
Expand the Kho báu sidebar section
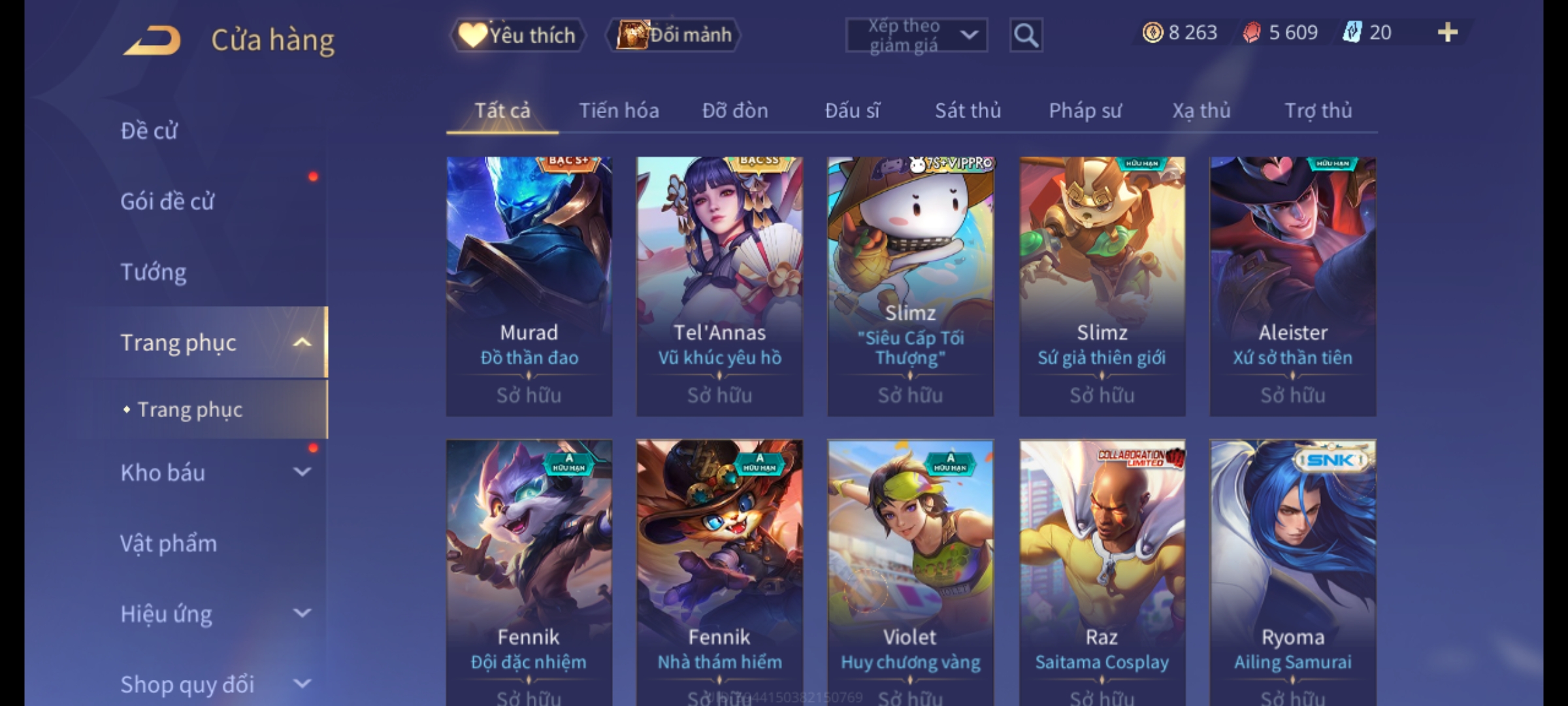302,472
